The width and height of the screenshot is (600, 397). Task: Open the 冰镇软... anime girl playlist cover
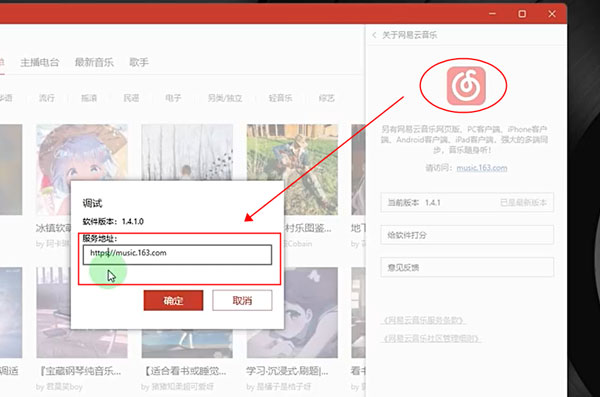pyautogui.click(x=82, y=152)
